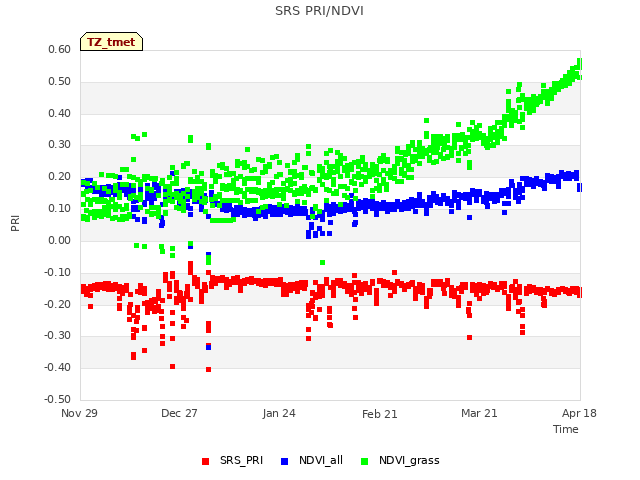Click the 0.30 y-axis tick label
Viewport: 640px width, 480px height.
pyautogui.click(x=60, y=144)
